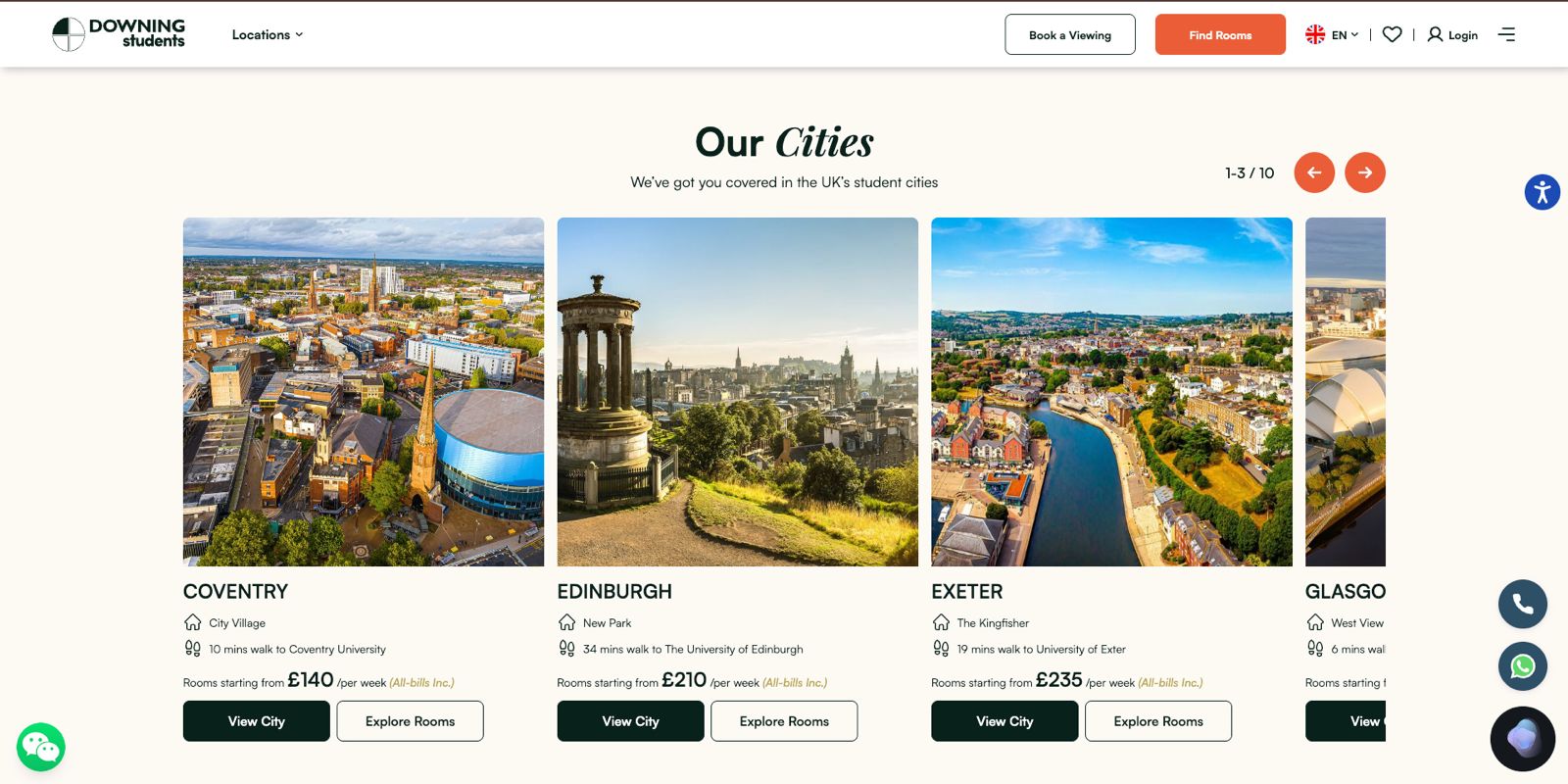Launch the chatbot assistant bubble
The width and height of the screenshot is (1568, 784).
tap(1523, 739)
